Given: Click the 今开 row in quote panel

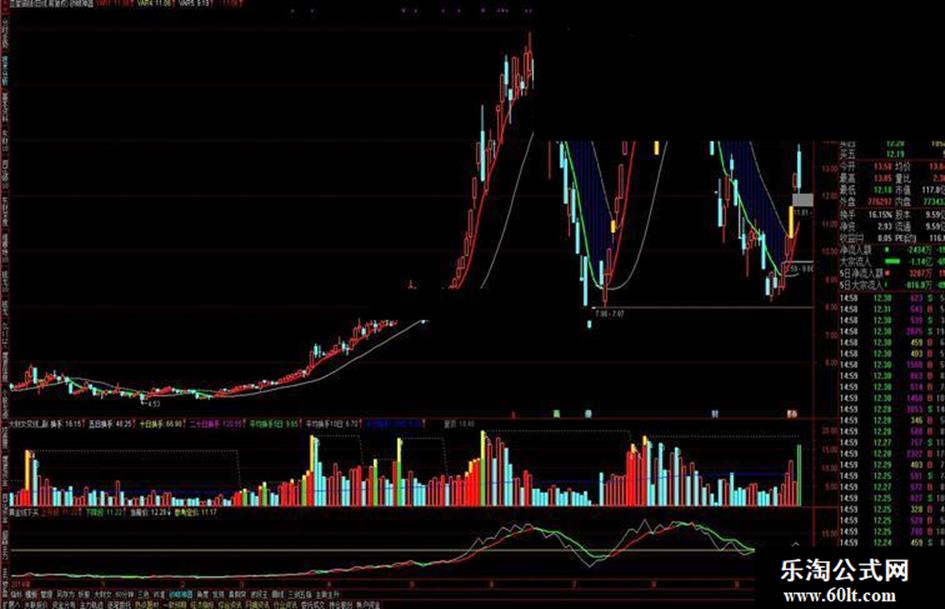Looking at the screenshot, I should pyautogui.click(x=867, y=166).
